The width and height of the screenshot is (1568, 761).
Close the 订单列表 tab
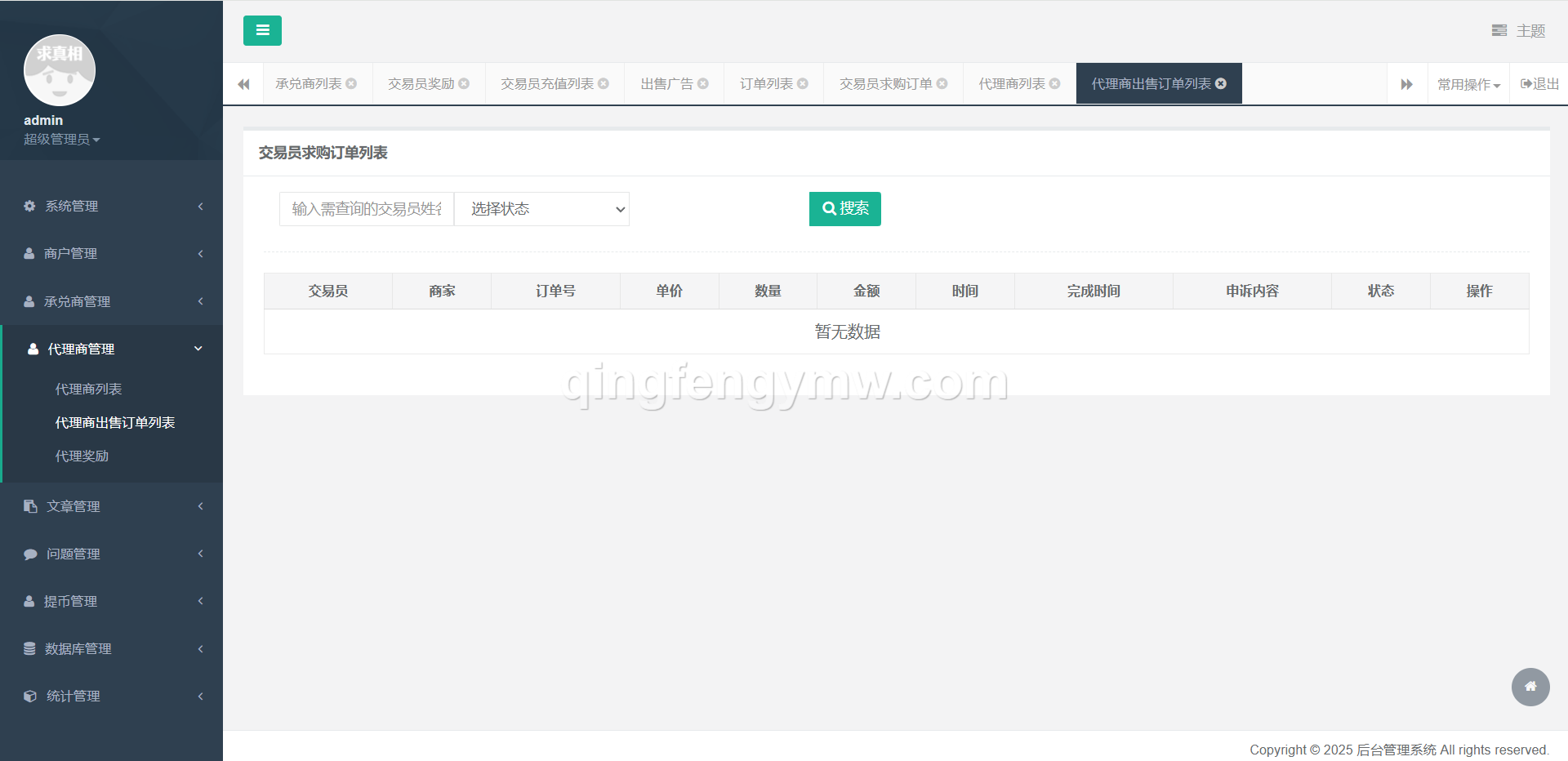(803, 83)
